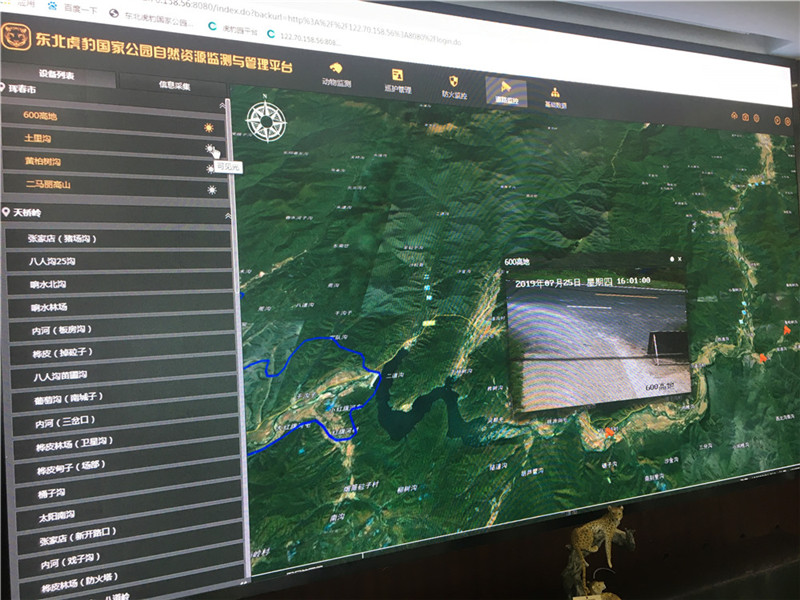The height and width of the screenshot is (600, 800).
Task: Toggle the sun icon on 二马层高山 row
Action: (212, 190)
